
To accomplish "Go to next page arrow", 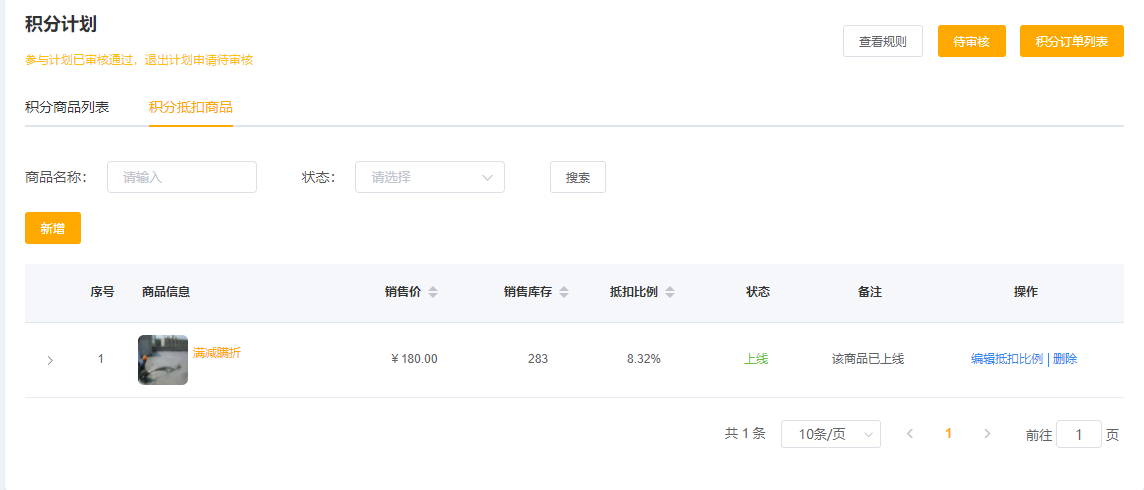I will tap(987, 434).
